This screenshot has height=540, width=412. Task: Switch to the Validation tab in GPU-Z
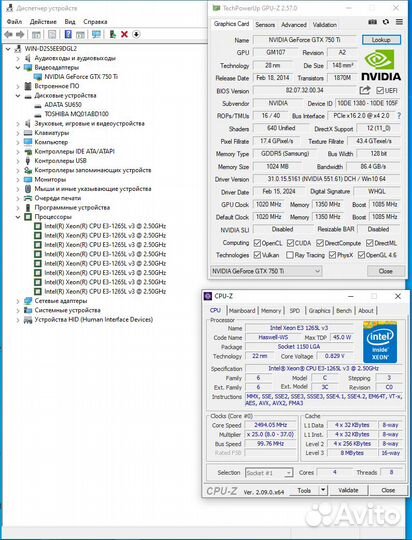(x=325, y=25)
